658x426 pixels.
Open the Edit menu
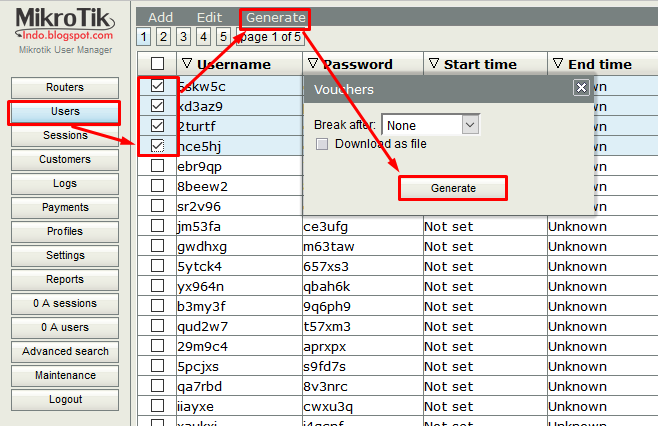(x=210, y=18)
